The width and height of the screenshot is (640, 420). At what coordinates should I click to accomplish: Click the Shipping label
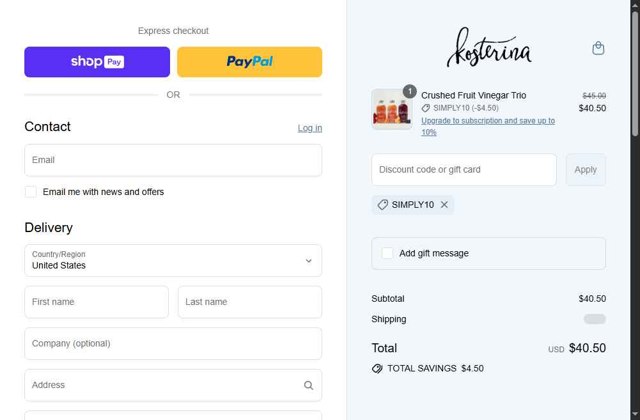[x=389, y=319]
